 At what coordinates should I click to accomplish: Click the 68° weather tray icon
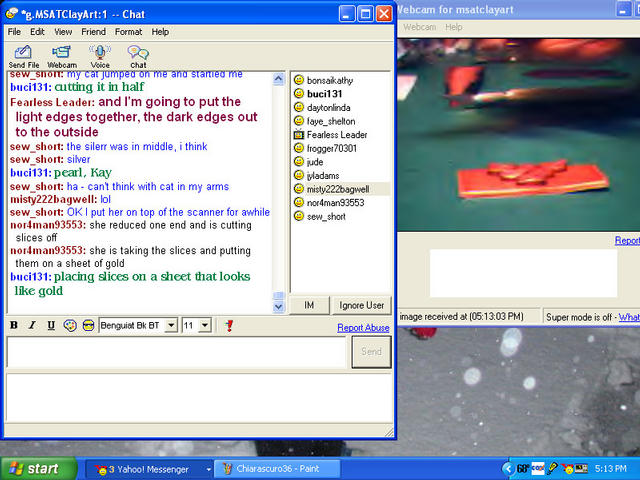pos(523,469)
